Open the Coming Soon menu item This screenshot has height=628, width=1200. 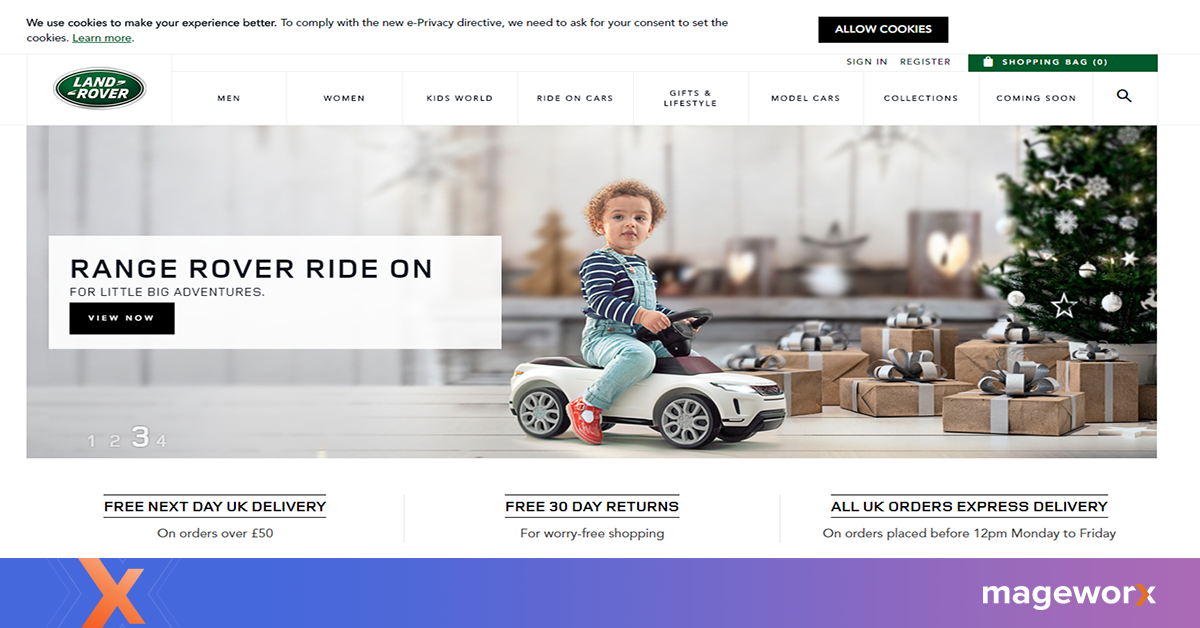tap(1036, 98)
